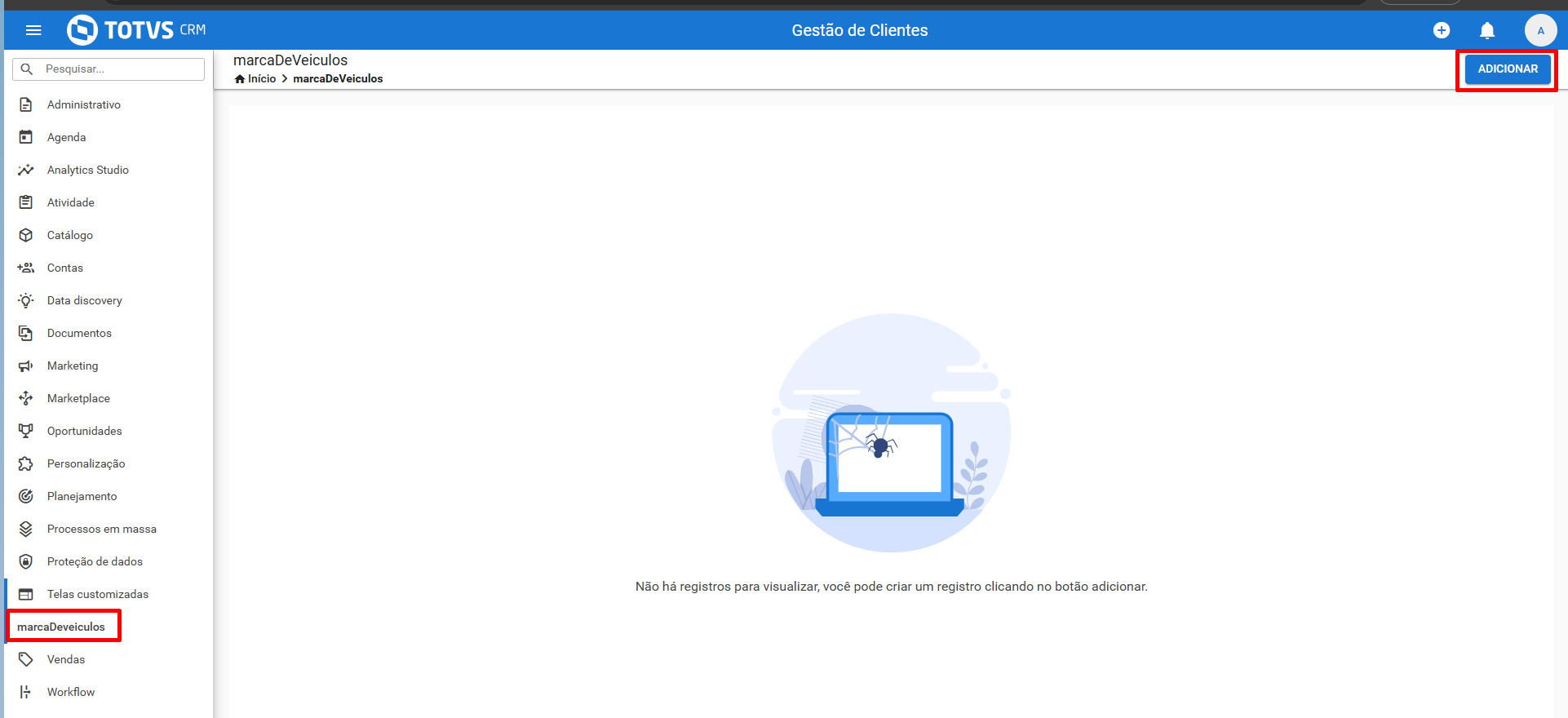Click the Proteção de dados shield icon
The image size is (1568, 718).
[x=26, y=561]
